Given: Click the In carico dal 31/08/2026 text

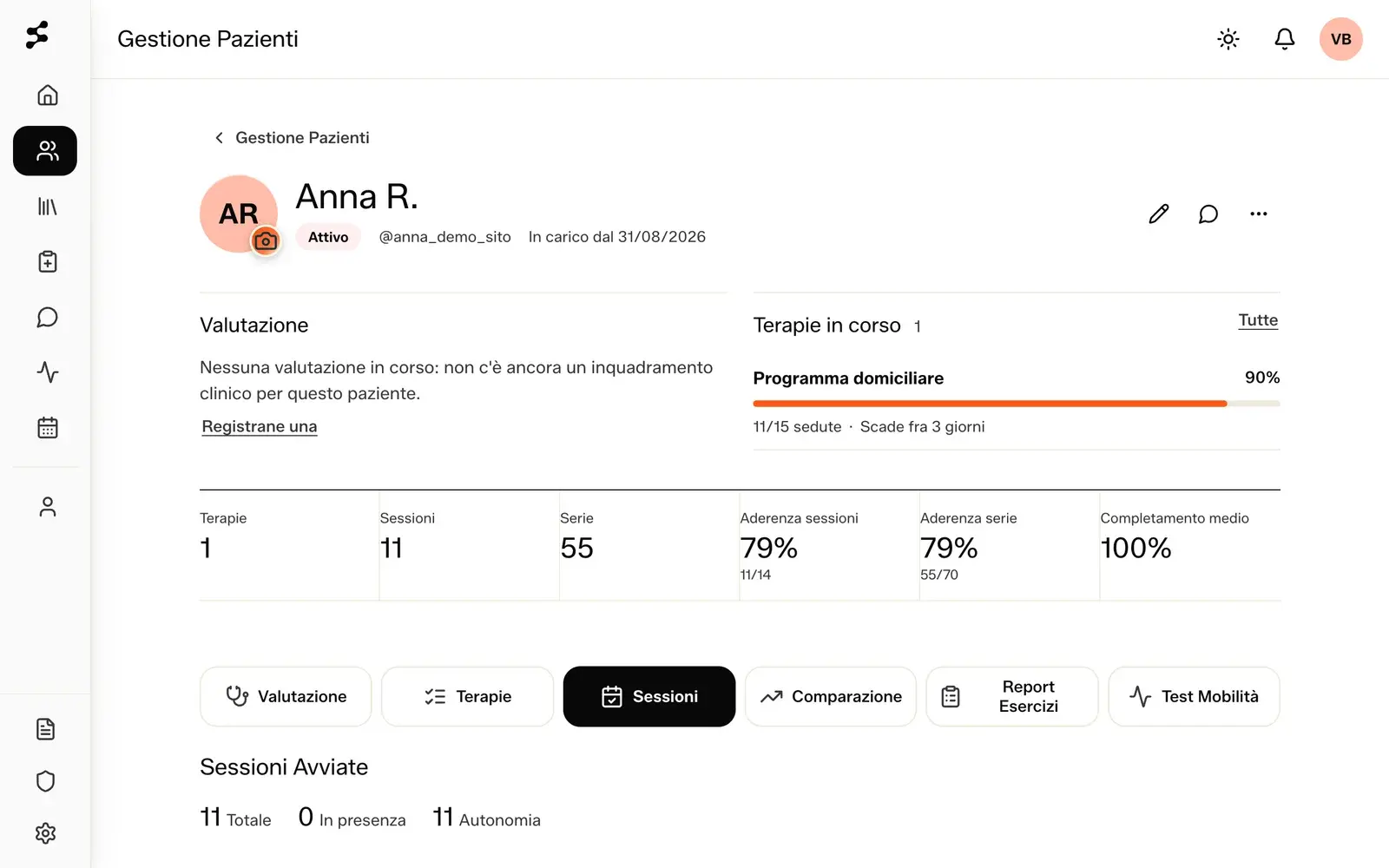Looking at the screenshot, I should tap(617, 237).
